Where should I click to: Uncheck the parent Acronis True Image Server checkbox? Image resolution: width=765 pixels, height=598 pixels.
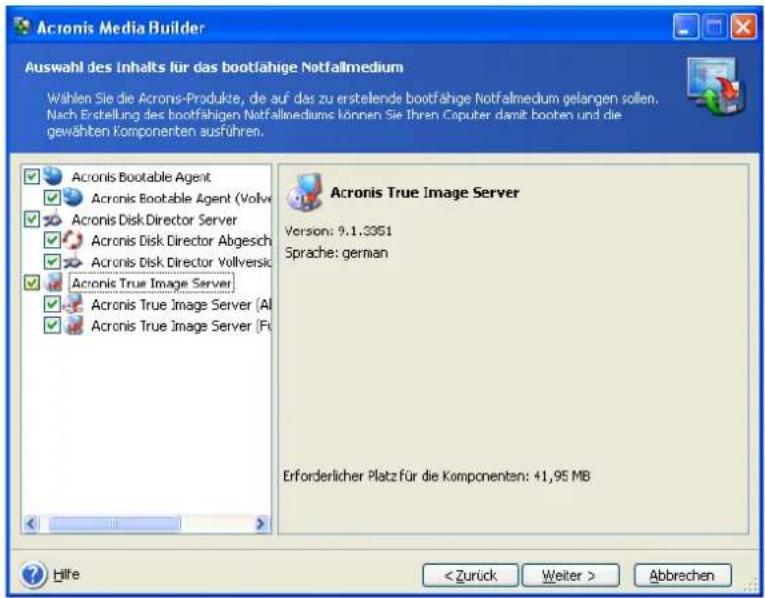(x=32, y=283)
